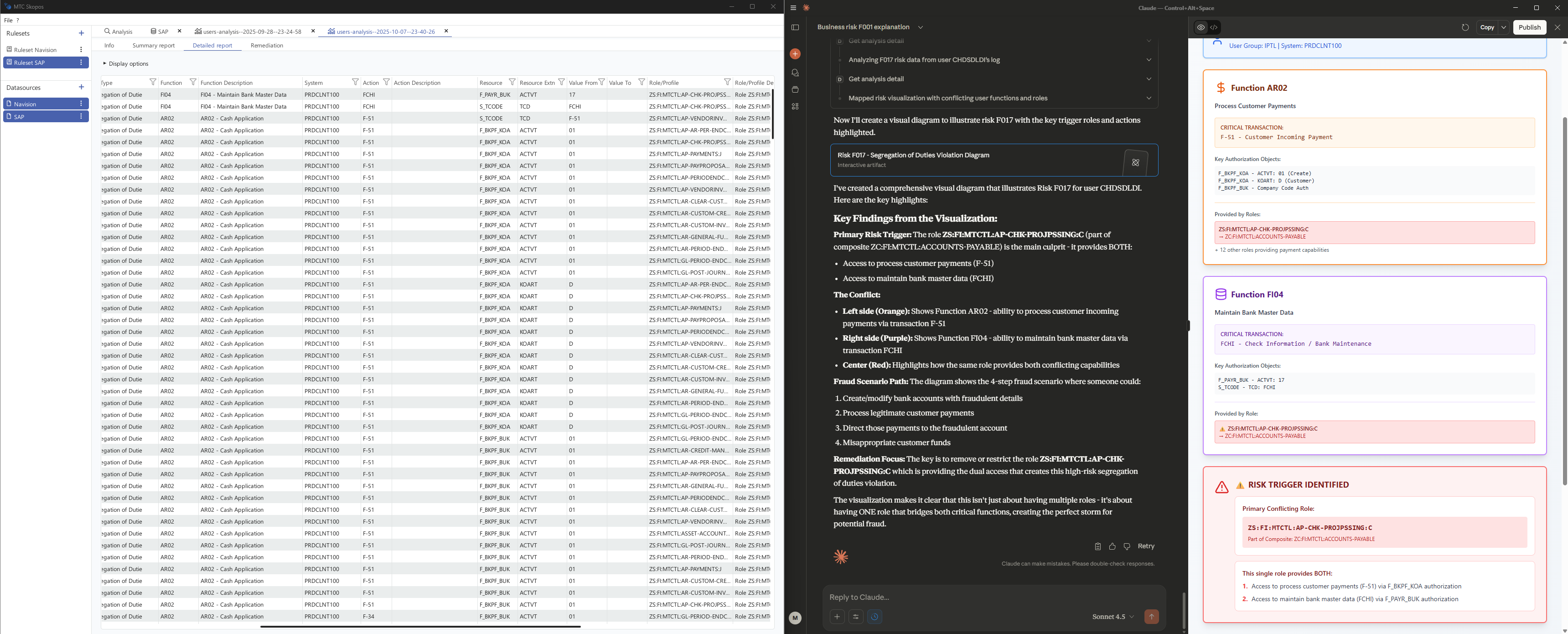Add a new ruleset with plus icon

click(x=82, y=33)
